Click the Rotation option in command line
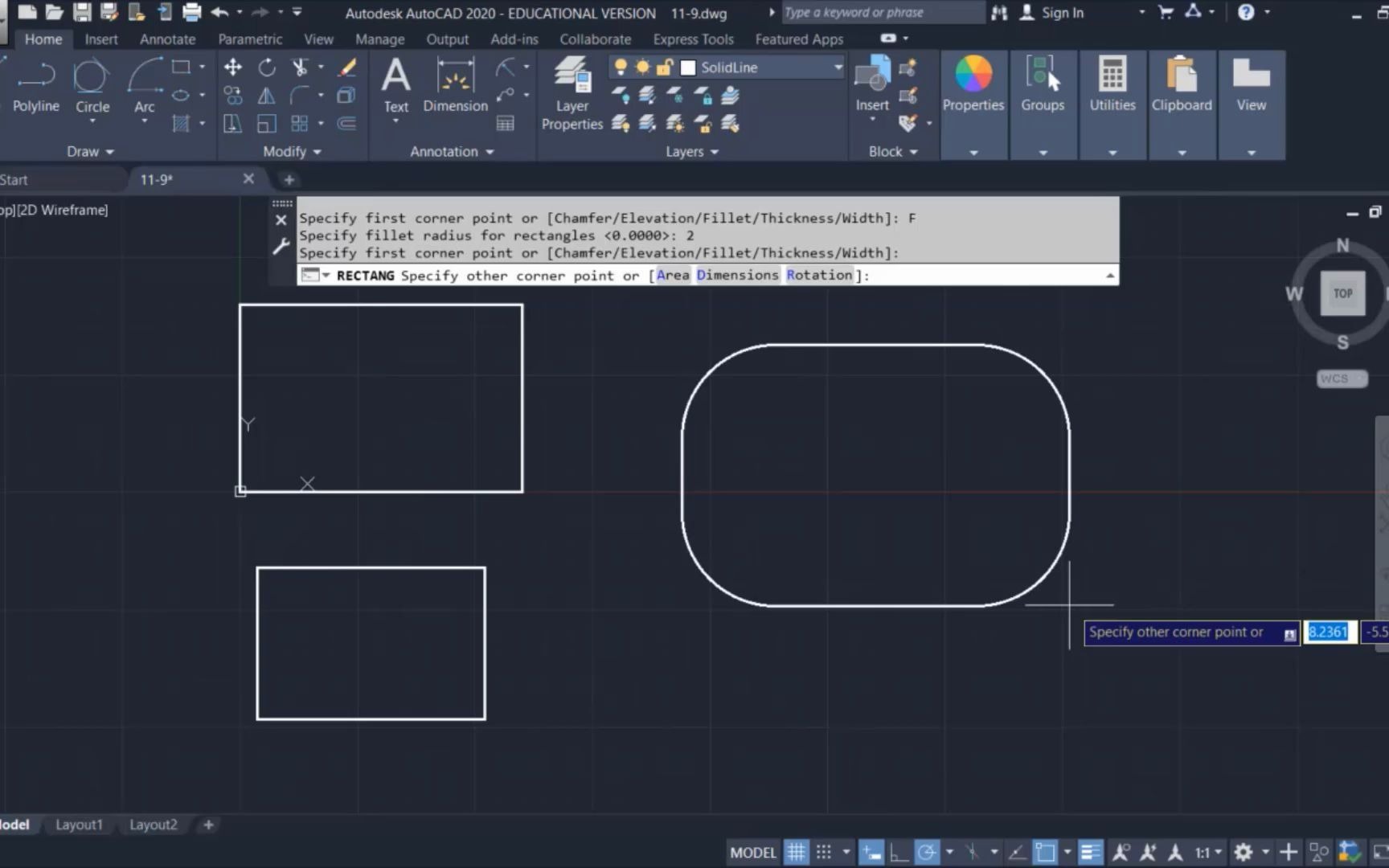The height and width of the screenshot is (868, 1389). click(x=819, y=275)
